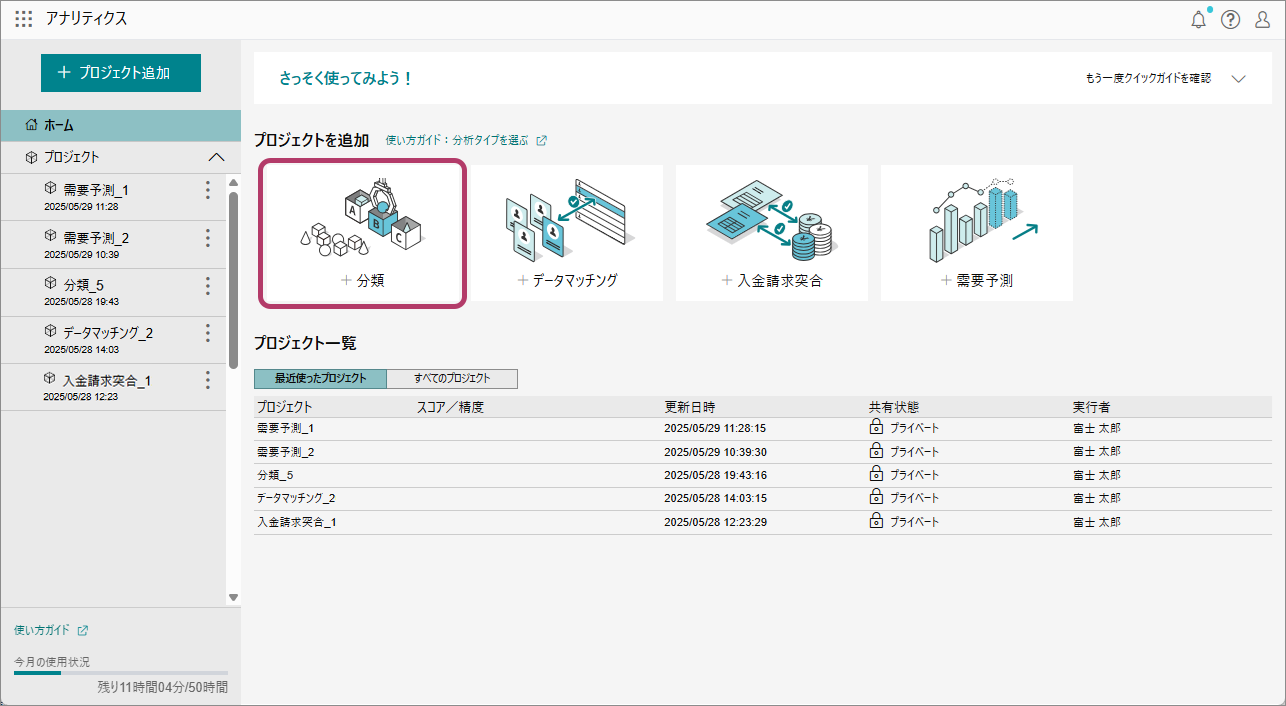This screenshot has height=706, width=1286.
Task: Open 使い方ガイド link in sidebar footer
Action: (x=42, y=631)
